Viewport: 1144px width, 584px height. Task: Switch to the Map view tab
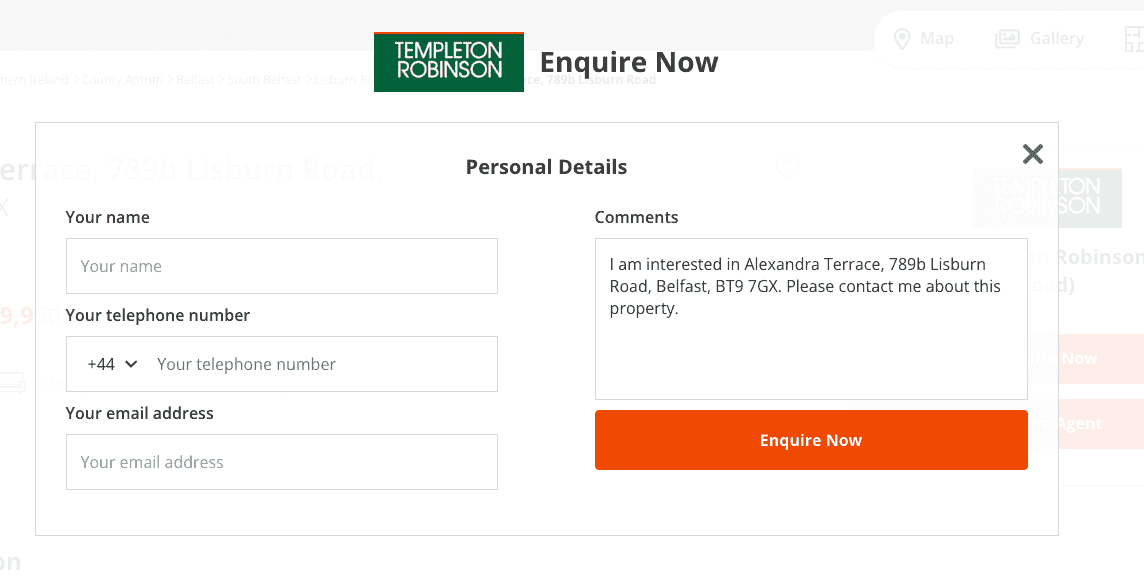(923, 39)
